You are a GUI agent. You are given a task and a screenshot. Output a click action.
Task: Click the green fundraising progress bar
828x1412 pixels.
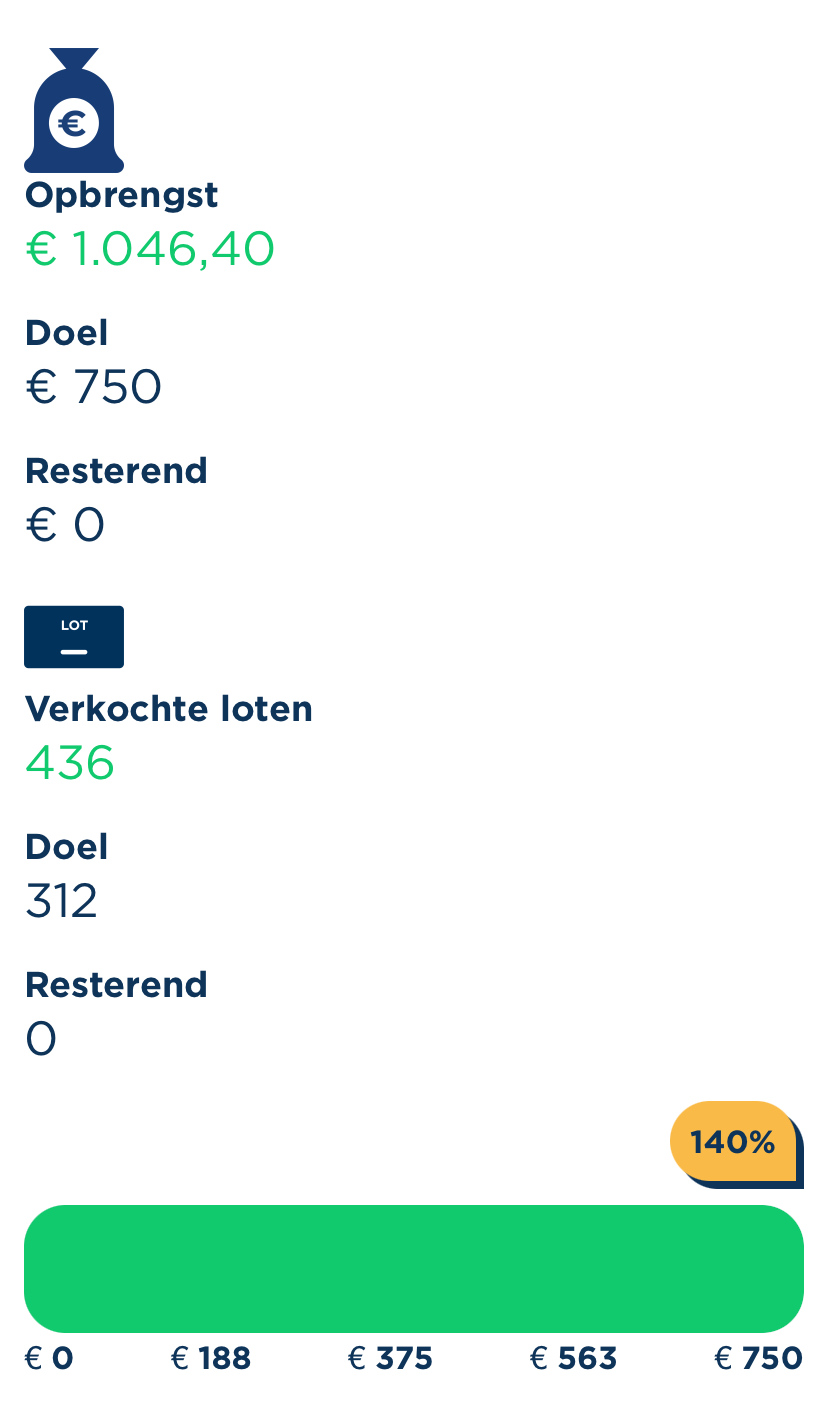[414, 1268]
